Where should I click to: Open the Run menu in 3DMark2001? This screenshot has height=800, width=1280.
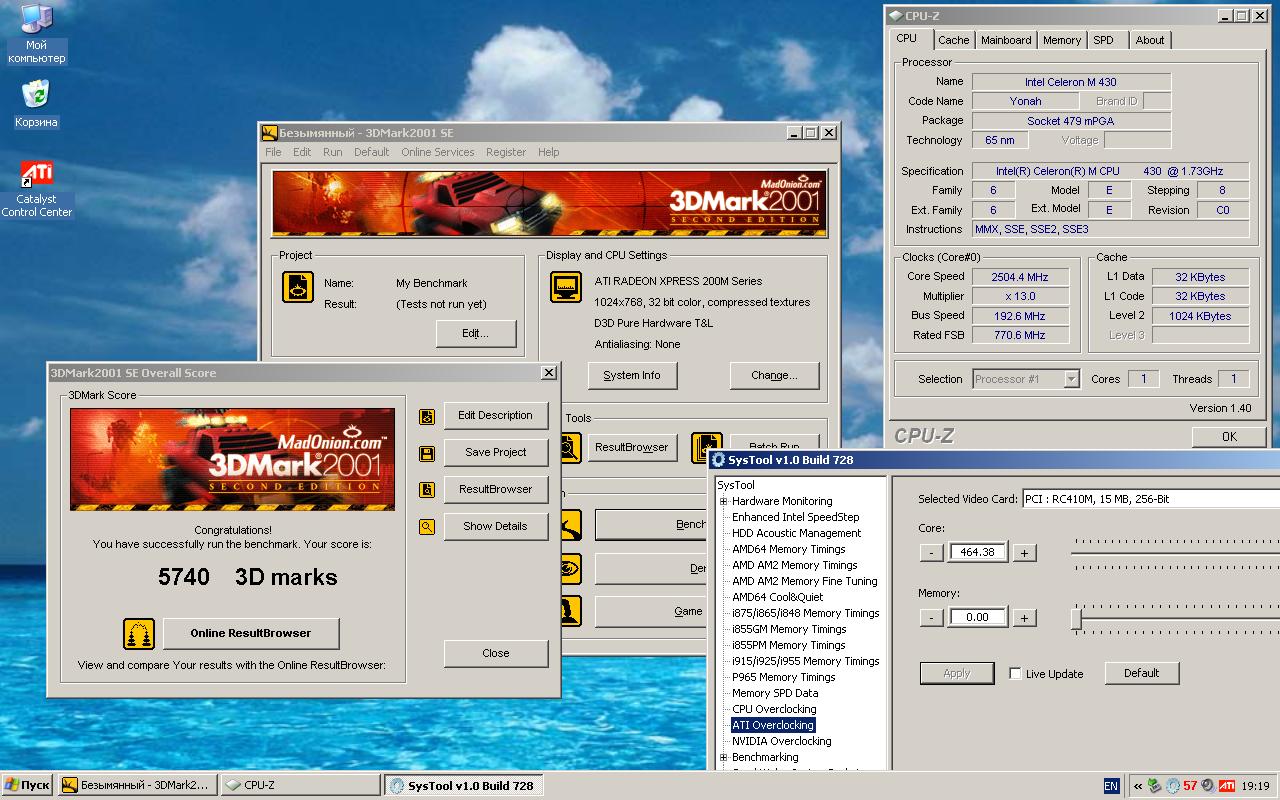(332, 152)
